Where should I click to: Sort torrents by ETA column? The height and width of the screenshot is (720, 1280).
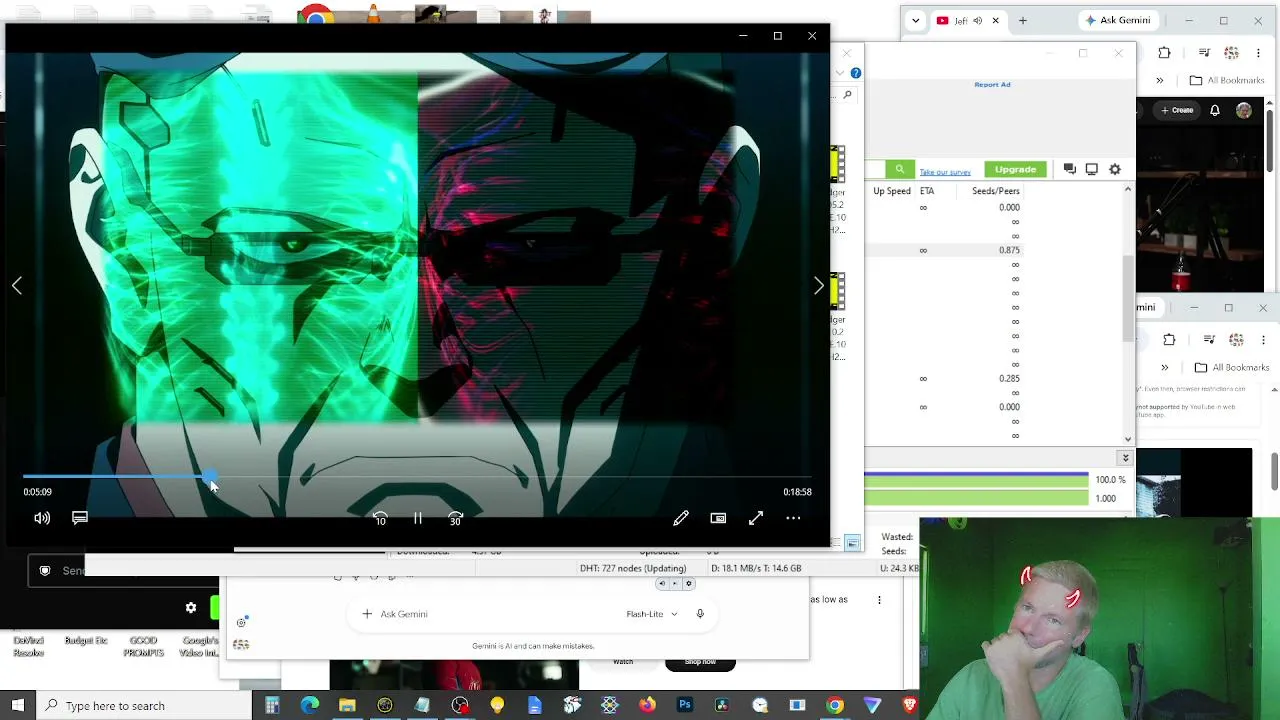[x=927, y=191]
